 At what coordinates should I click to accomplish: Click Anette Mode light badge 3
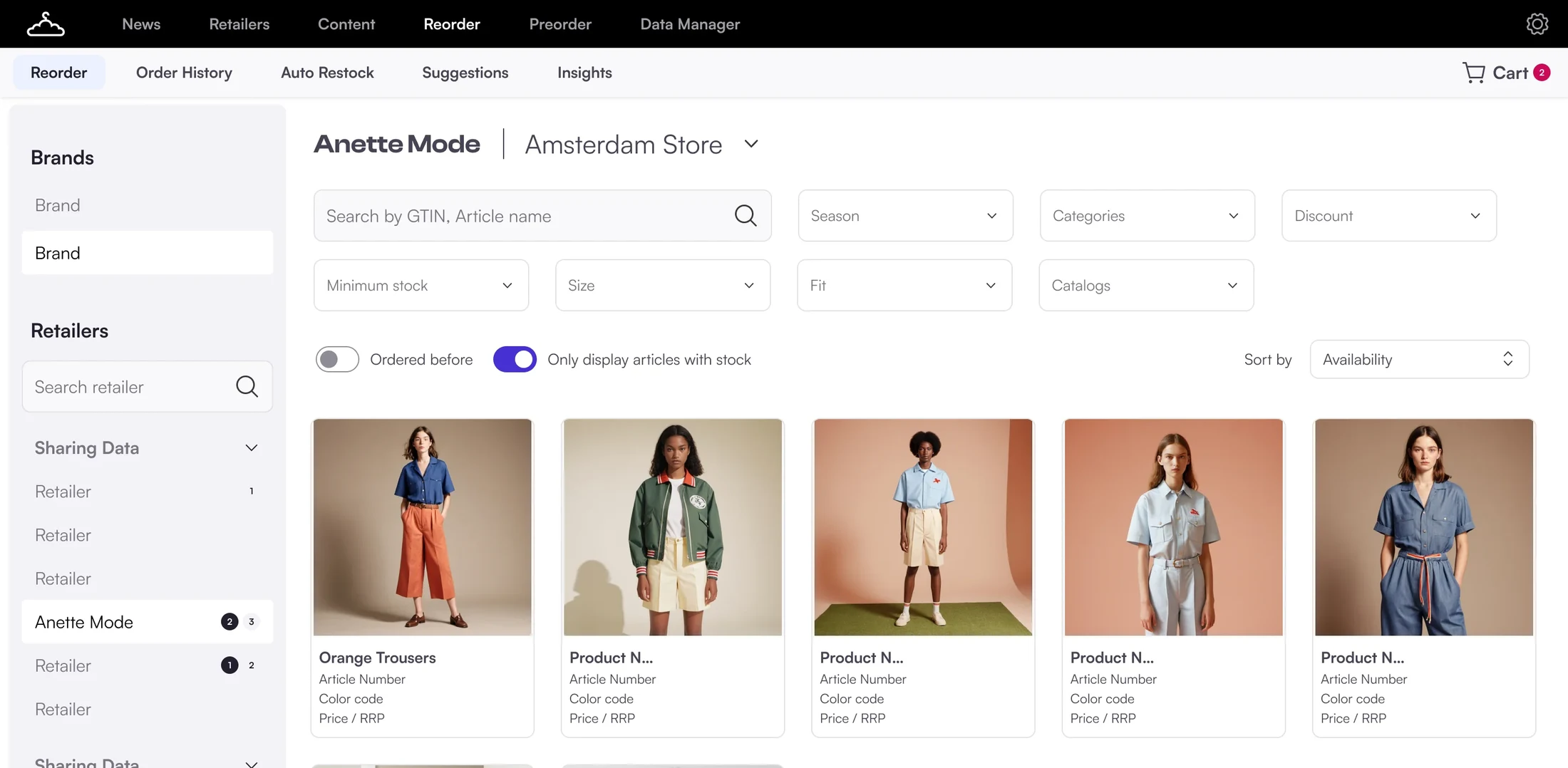(x=251, y=622)
